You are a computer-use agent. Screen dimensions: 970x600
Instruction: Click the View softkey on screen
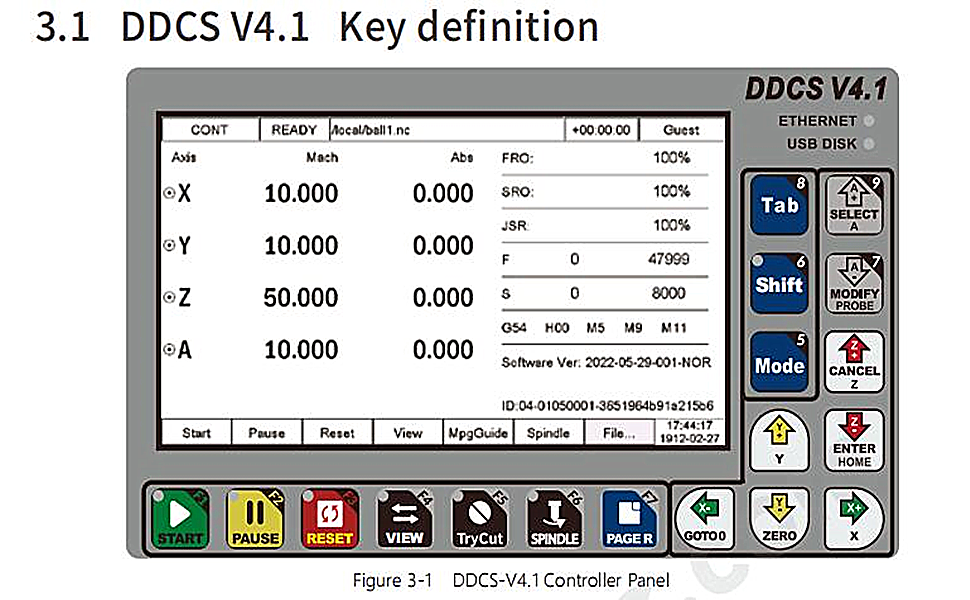click(x=408, y=433)
